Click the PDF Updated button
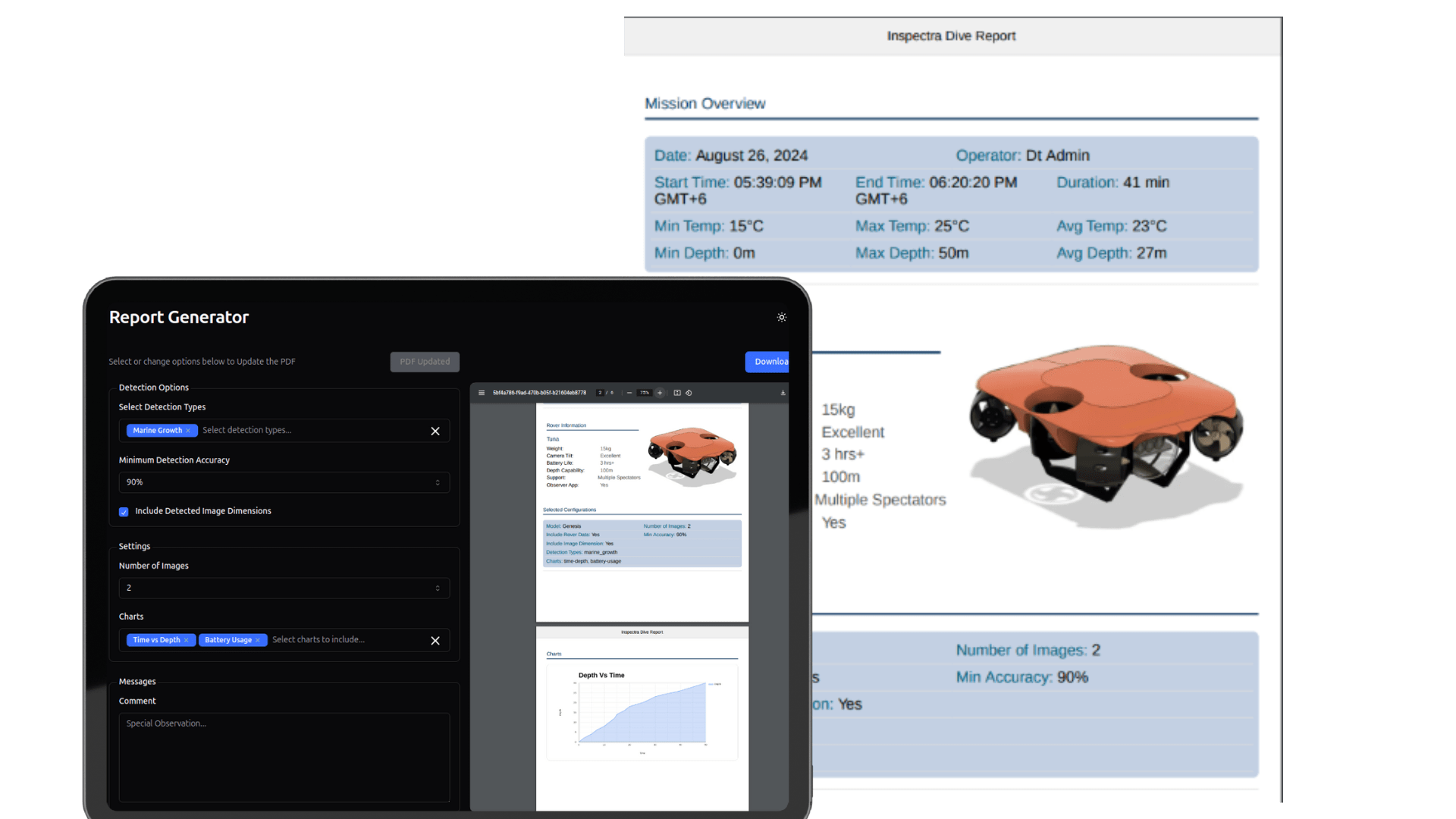Image resolution: width=1456 pixels, height=819 pixels. pos(425,362)
